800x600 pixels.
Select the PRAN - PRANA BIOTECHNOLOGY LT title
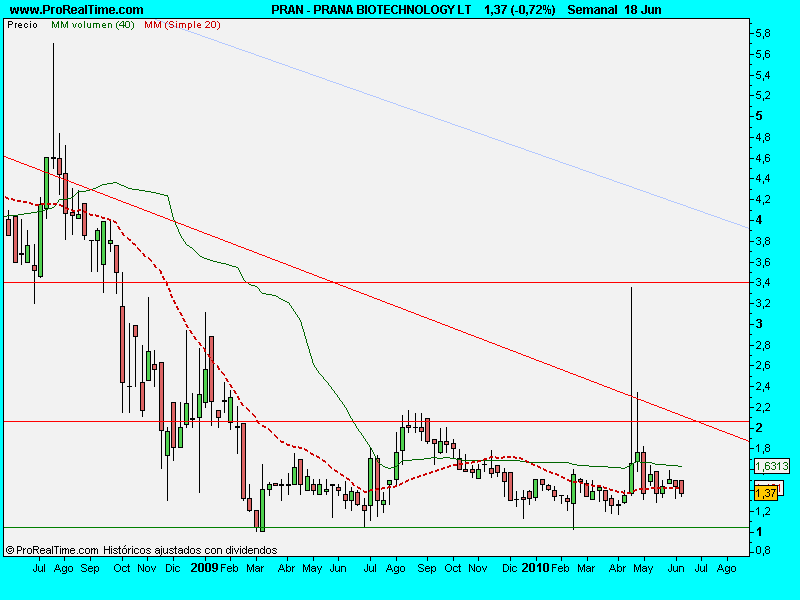coord(371,10)
